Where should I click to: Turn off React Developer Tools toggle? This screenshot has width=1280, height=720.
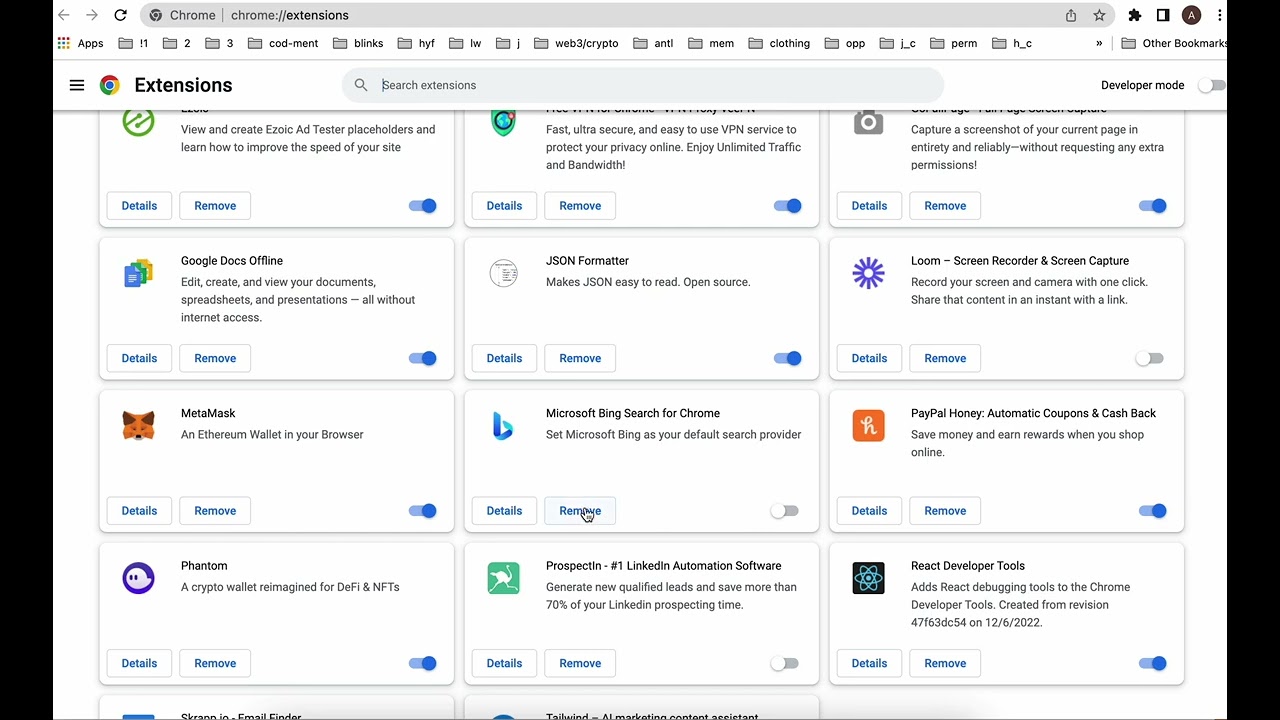click(x=1152, y=663)
